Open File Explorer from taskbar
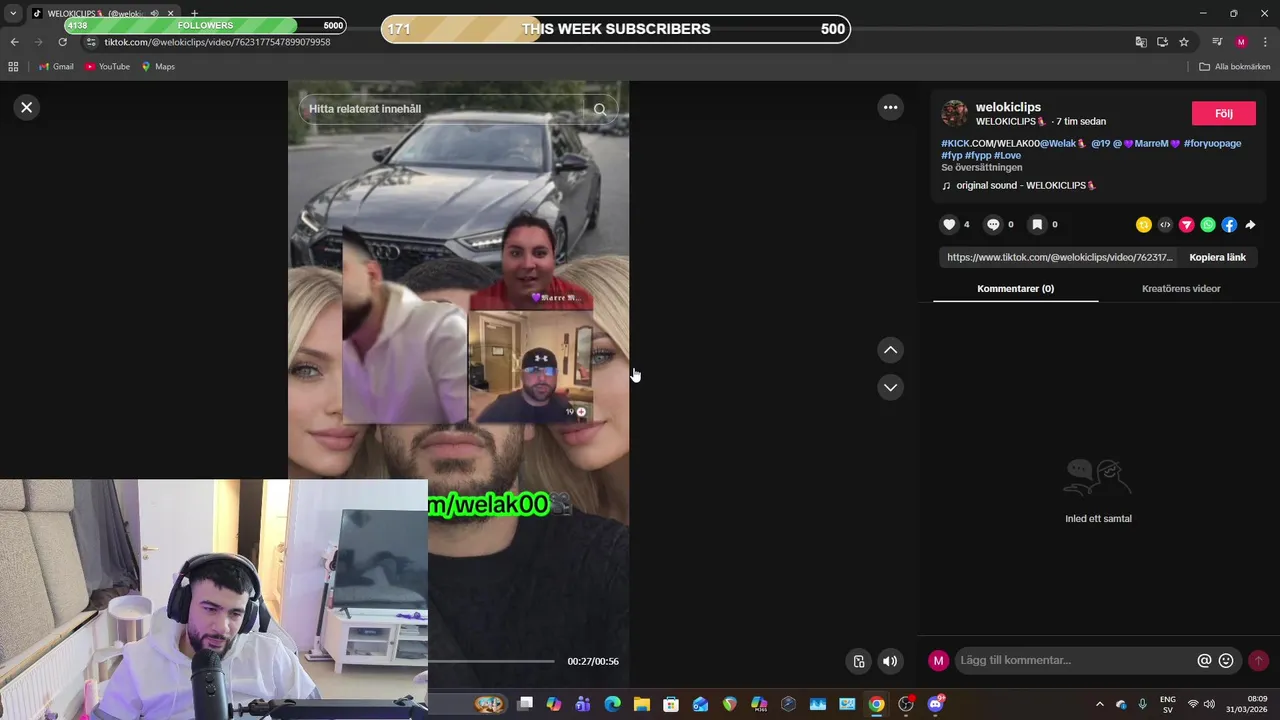 tap(641, 704)
